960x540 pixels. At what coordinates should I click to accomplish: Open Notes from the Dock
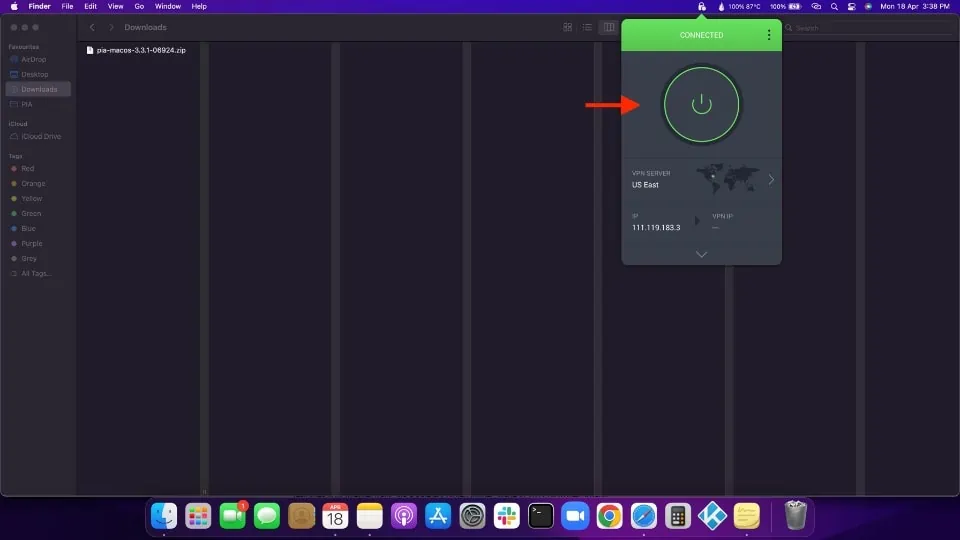[370, 516]
